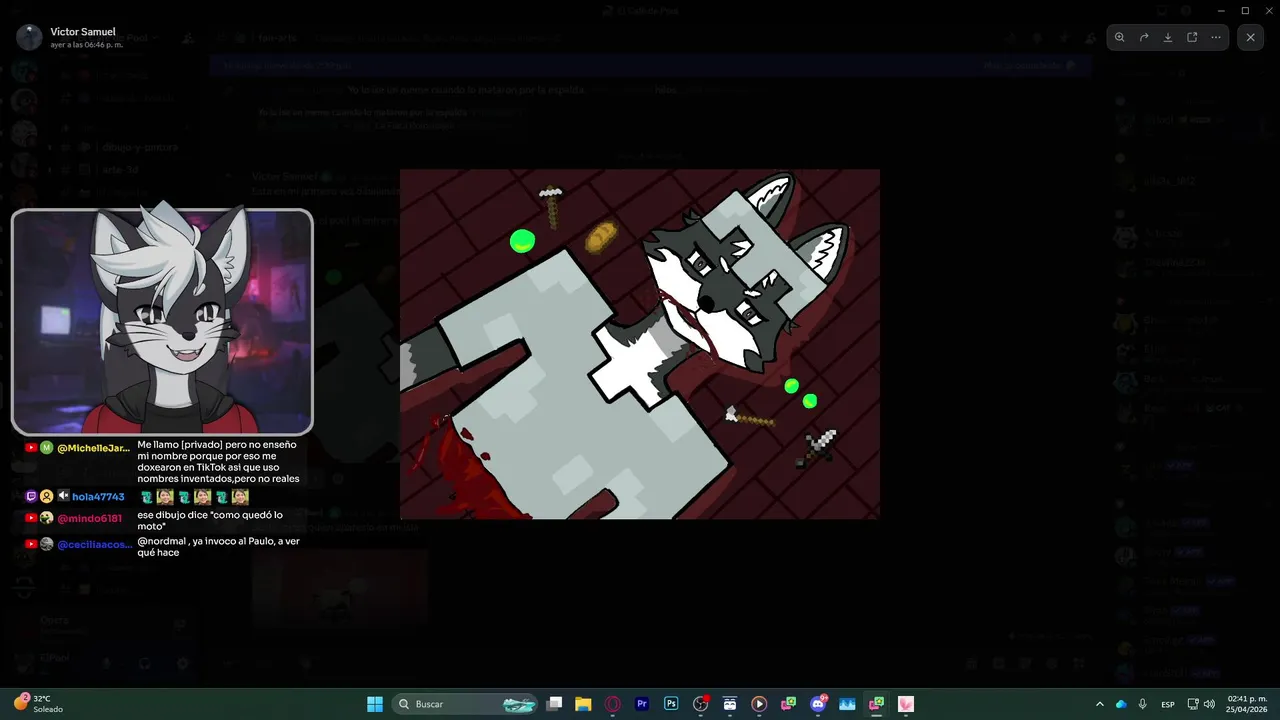Click the wolf drawing in the viewer
The width and height of the screenshot is (1280, 720).
(640, 344)
